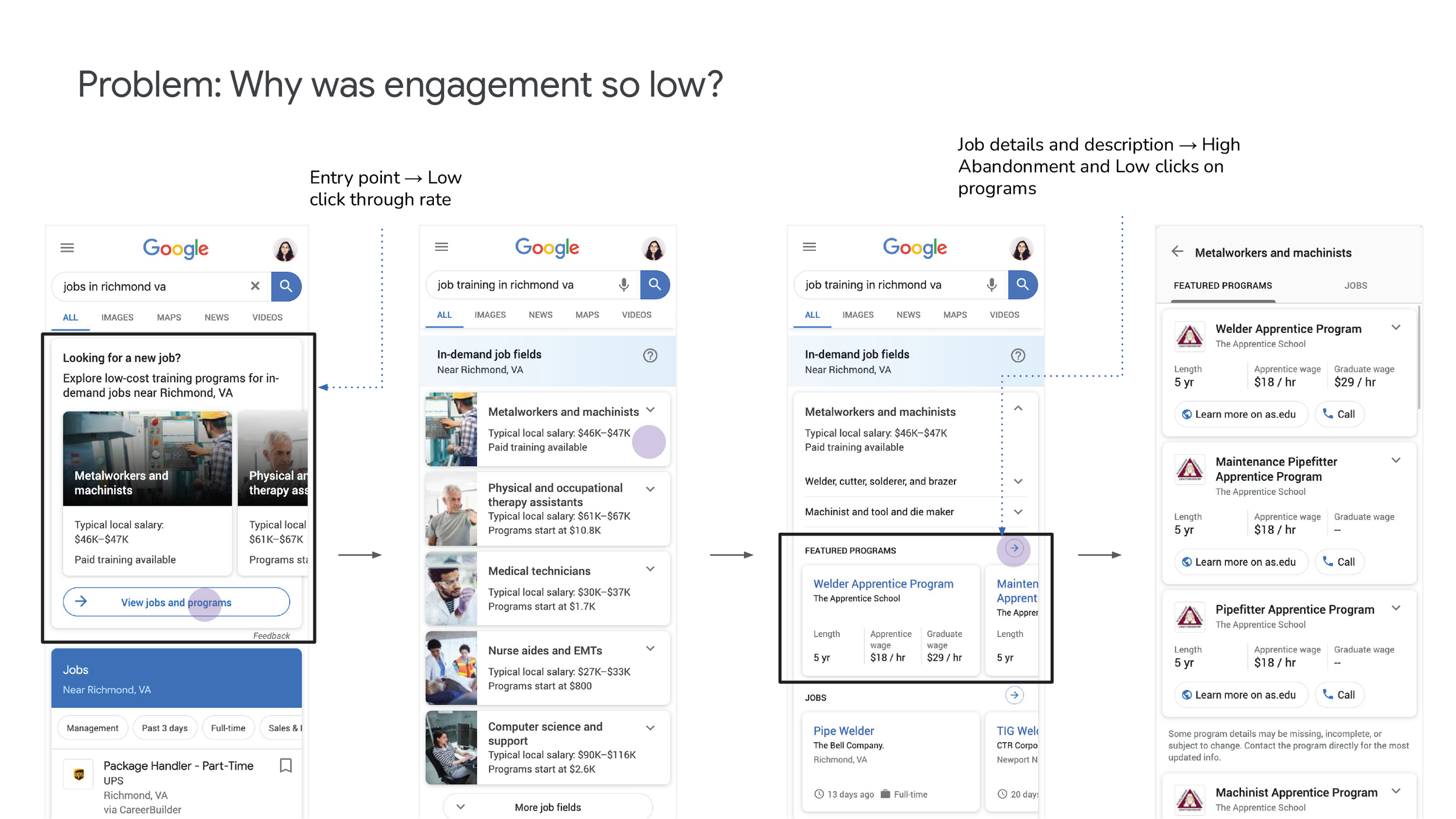Click the arrow icon beside the JOBS section header
Viewport: 1456px width, 819px height.
pos(1014,695)
